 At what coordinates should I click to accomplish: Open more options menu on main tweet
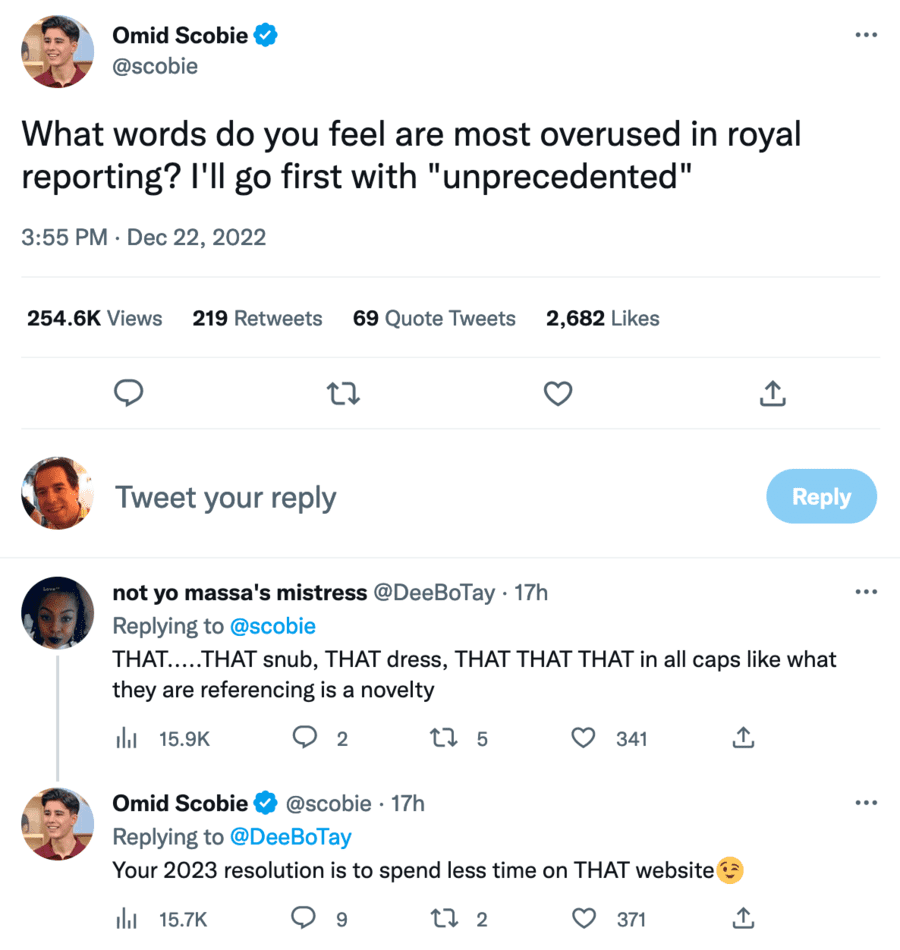(866, 36)
